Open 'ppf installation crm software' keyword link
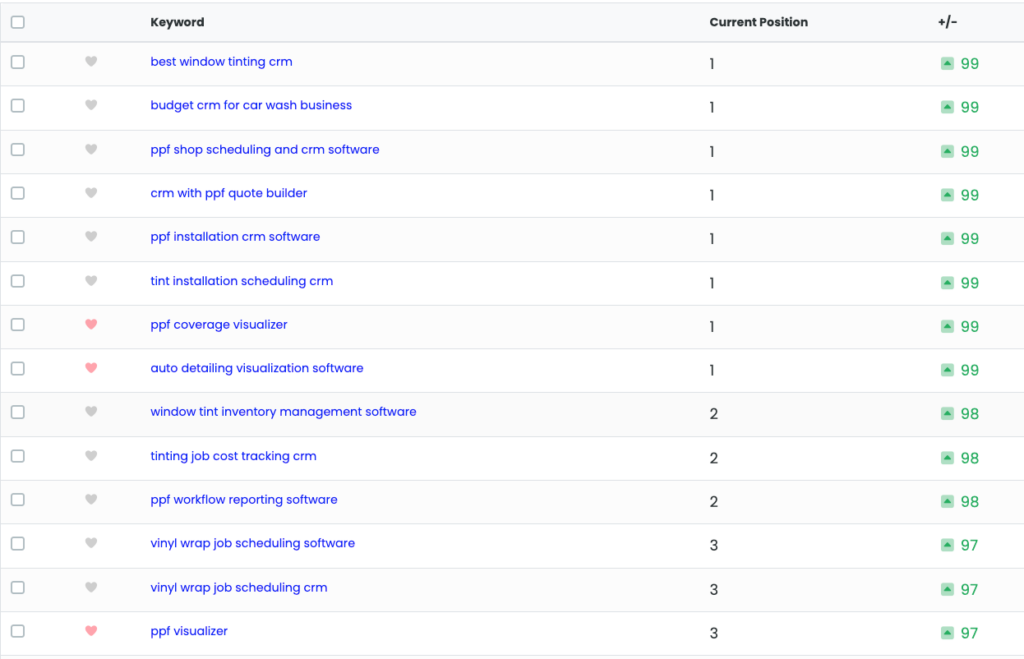 pyautogui.click(x=235, y=236)
